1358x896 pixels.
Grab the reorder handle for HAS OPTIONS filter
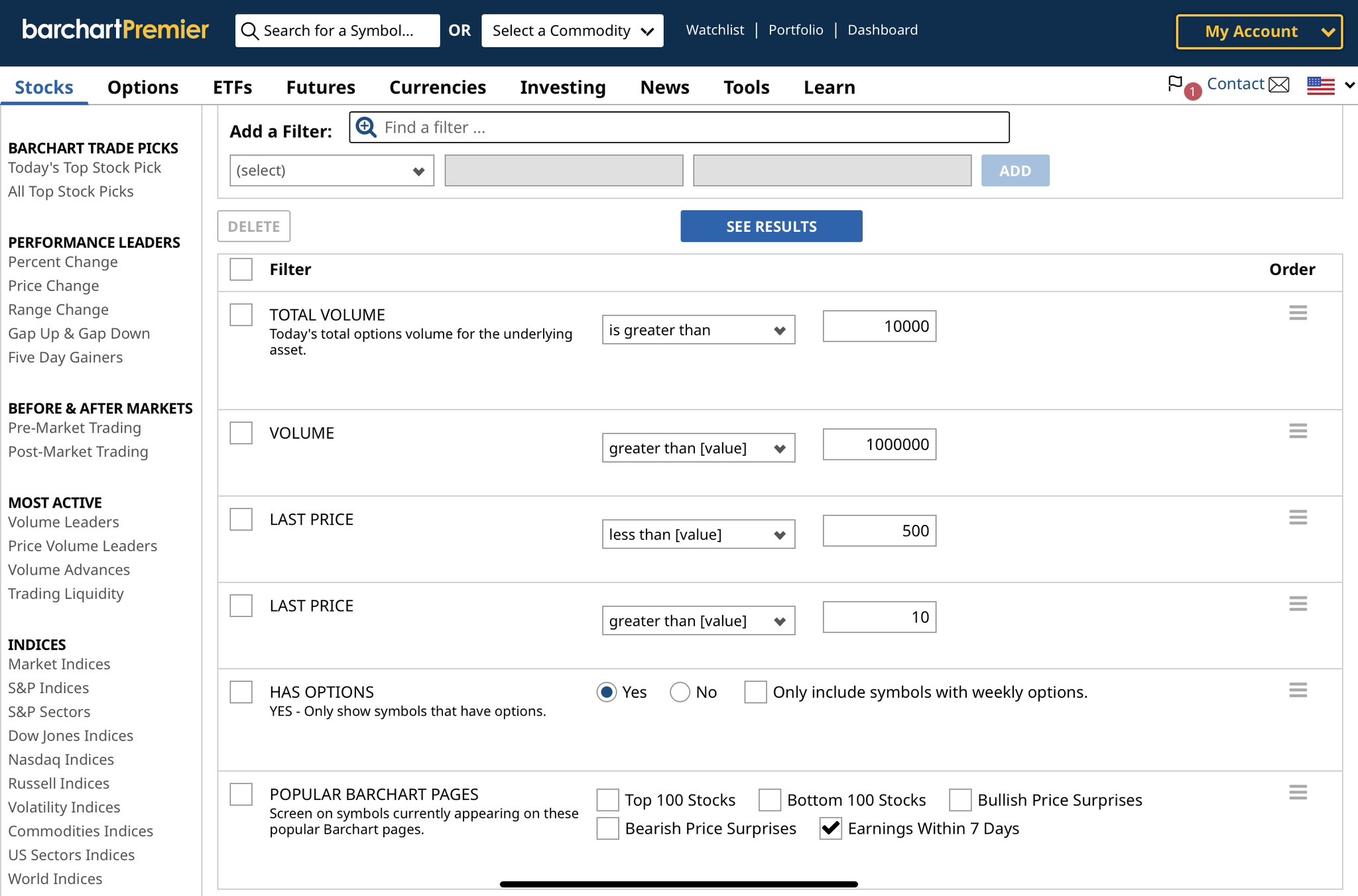[1298, 691]
